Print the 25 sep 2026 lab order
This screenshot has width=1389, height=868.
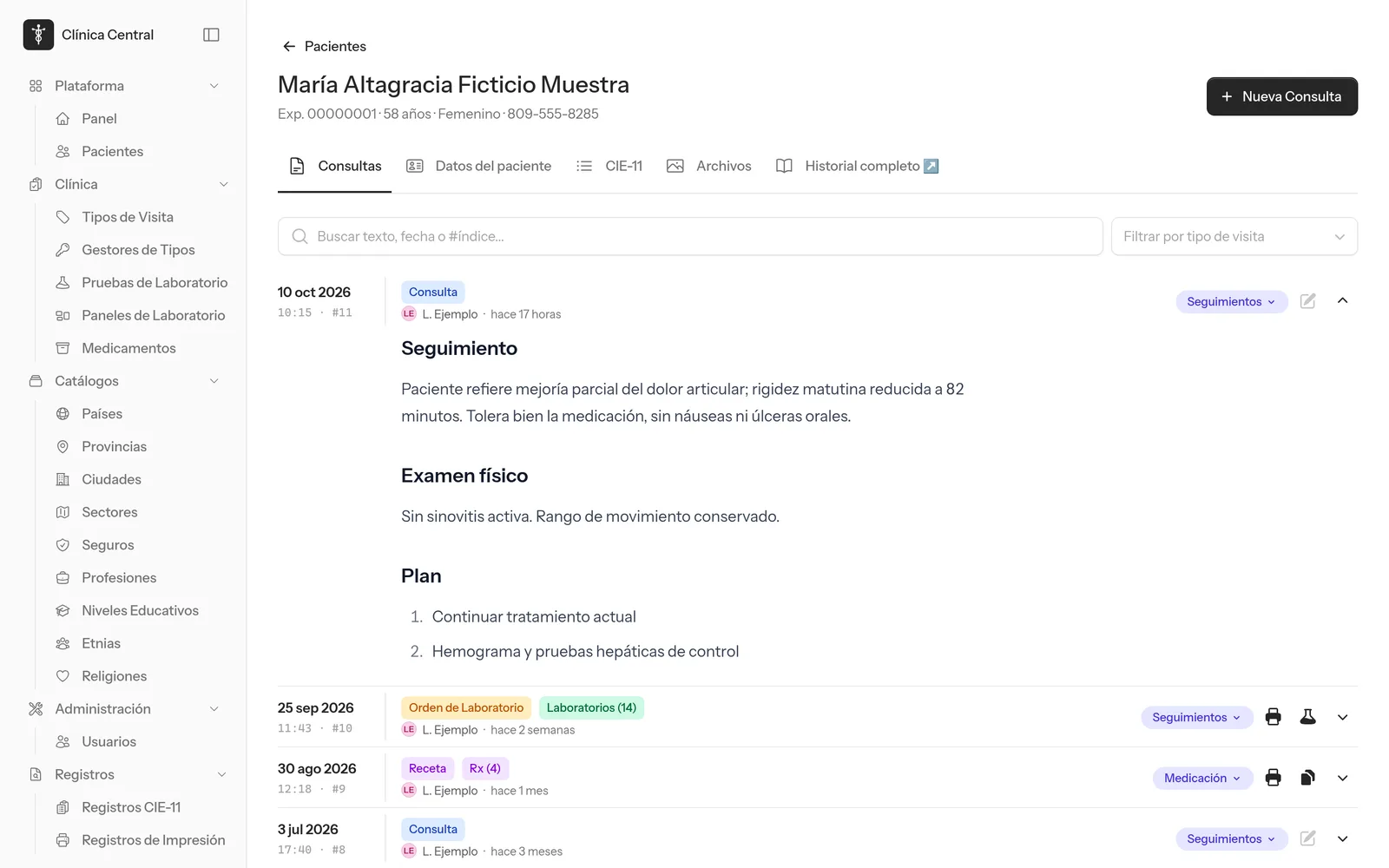pyautogui.click(x=1273, y=717)
